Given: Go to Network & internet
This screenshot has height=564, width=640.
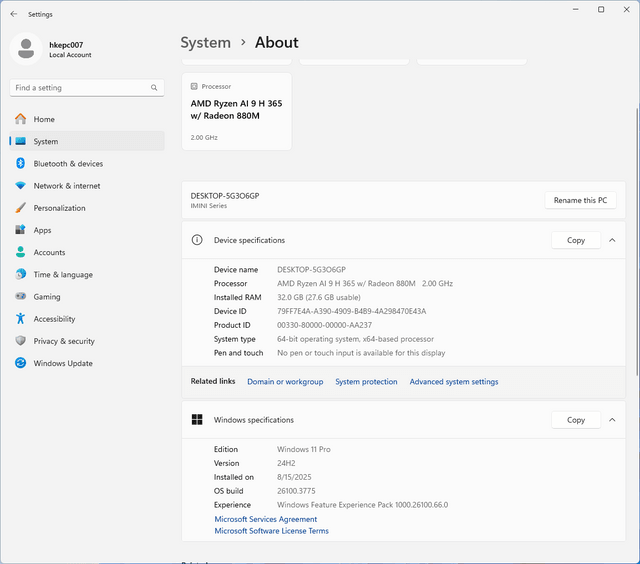Looking at the screenshot, I should pyautogui.click(x=87, y=186).
